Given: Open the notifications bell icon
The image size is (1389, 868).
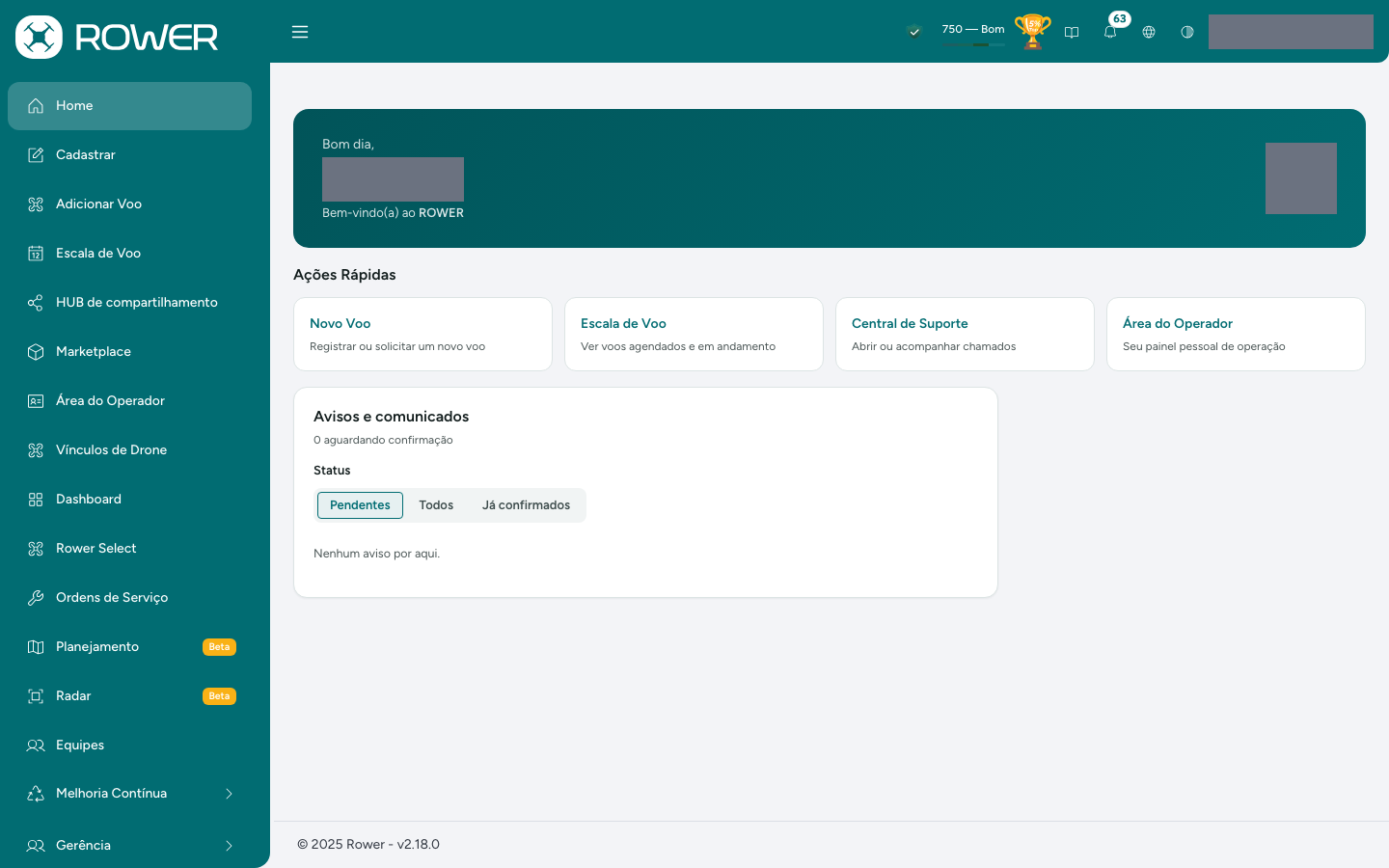Looking at the screenshot, I should click(x=1110, y=32).
